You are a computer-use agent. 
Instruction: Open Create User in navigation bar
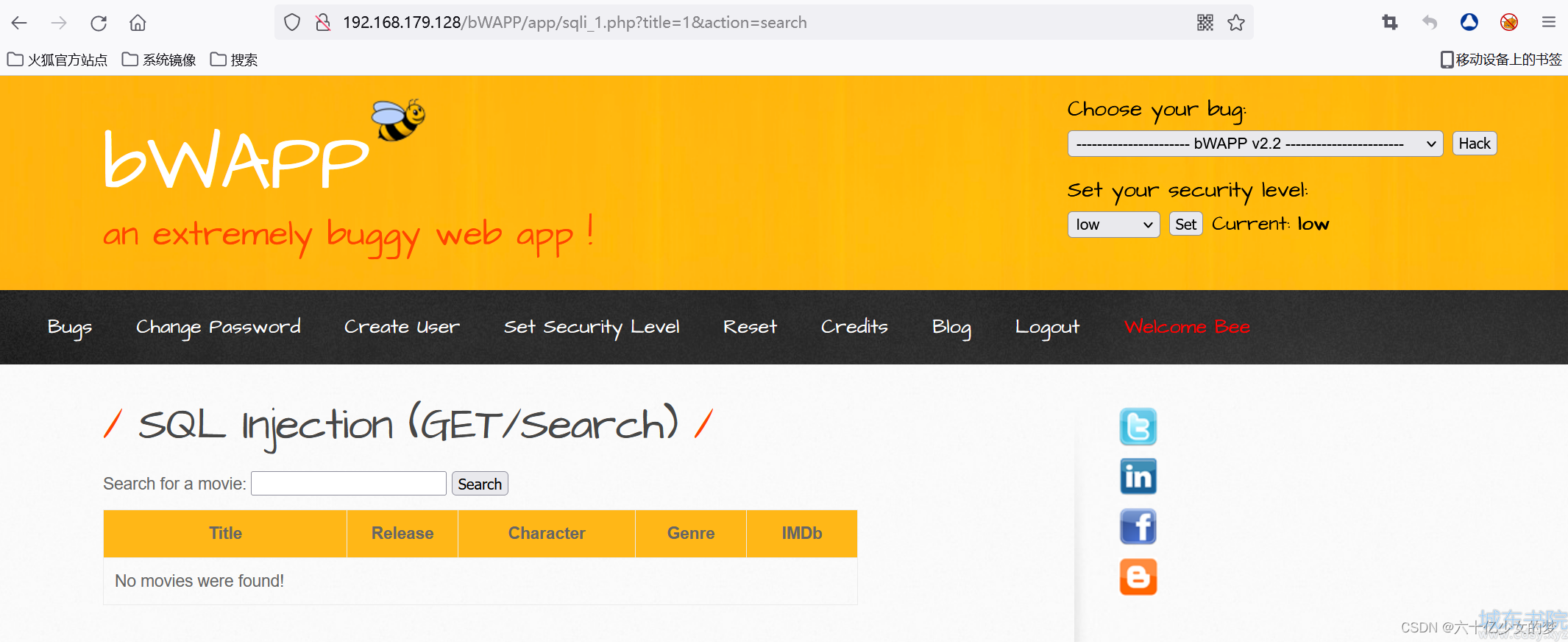click(x=402, y=327)
